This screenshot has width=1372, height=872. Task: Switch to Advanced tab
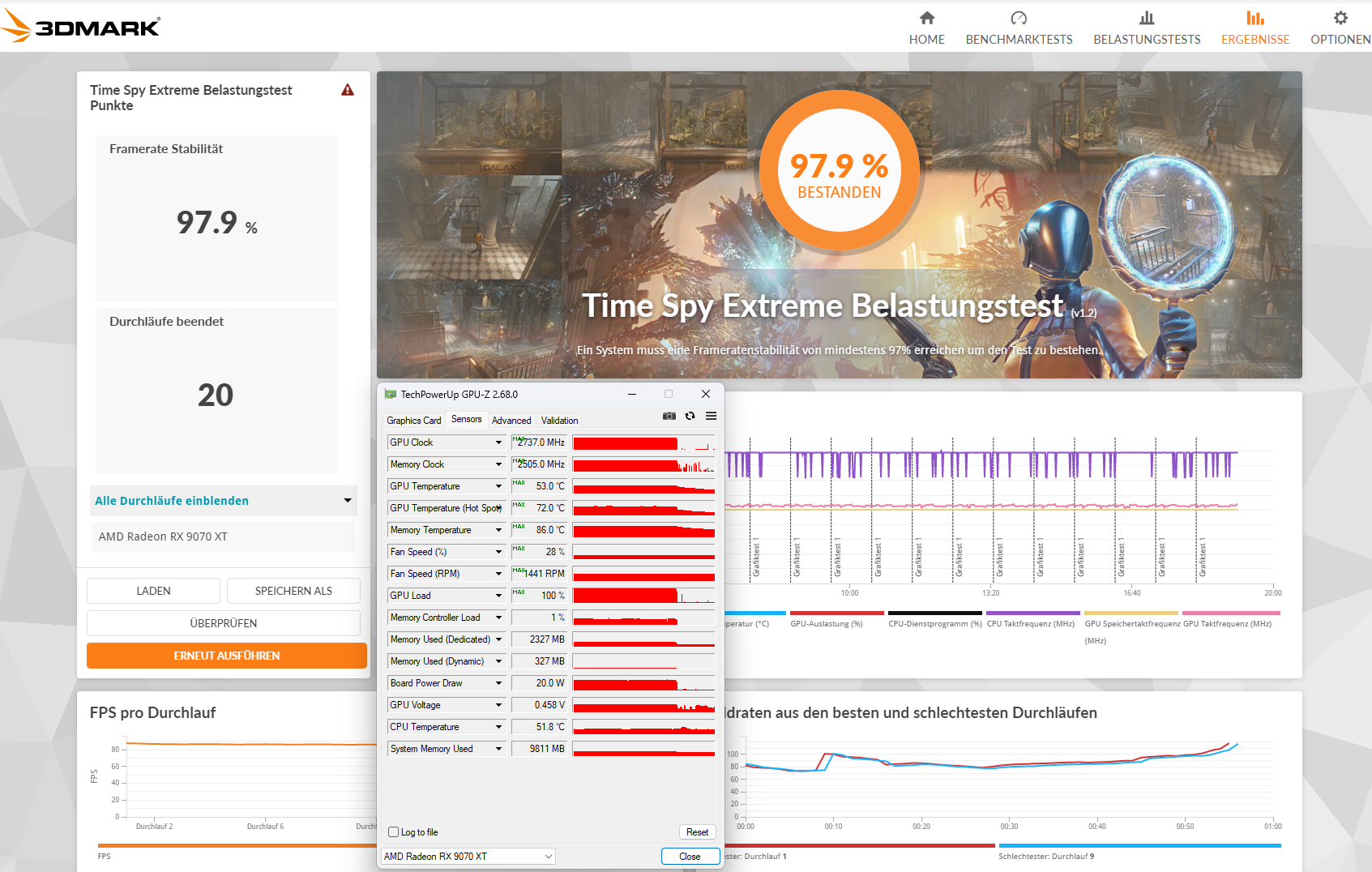pos(511,421)
